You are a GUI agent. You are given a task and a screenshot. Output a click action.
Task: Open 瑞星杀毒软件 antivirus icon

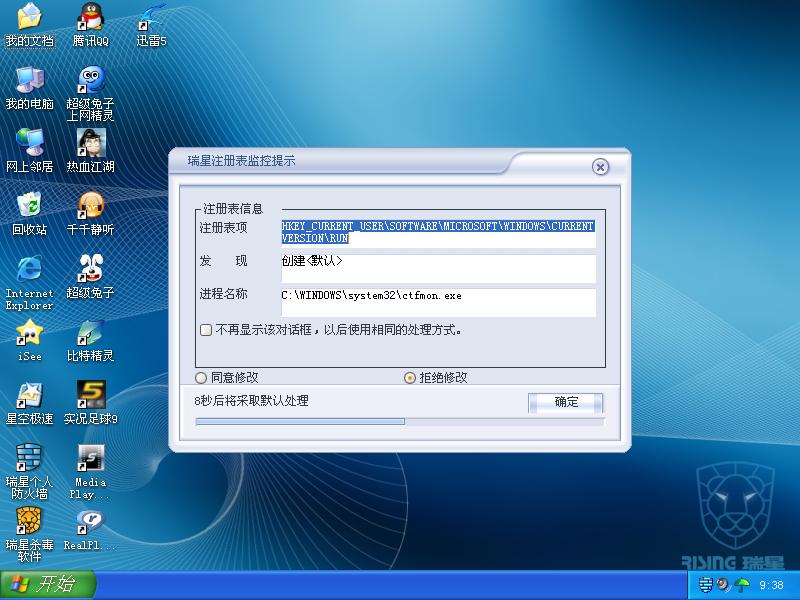[x=30, y=535]
